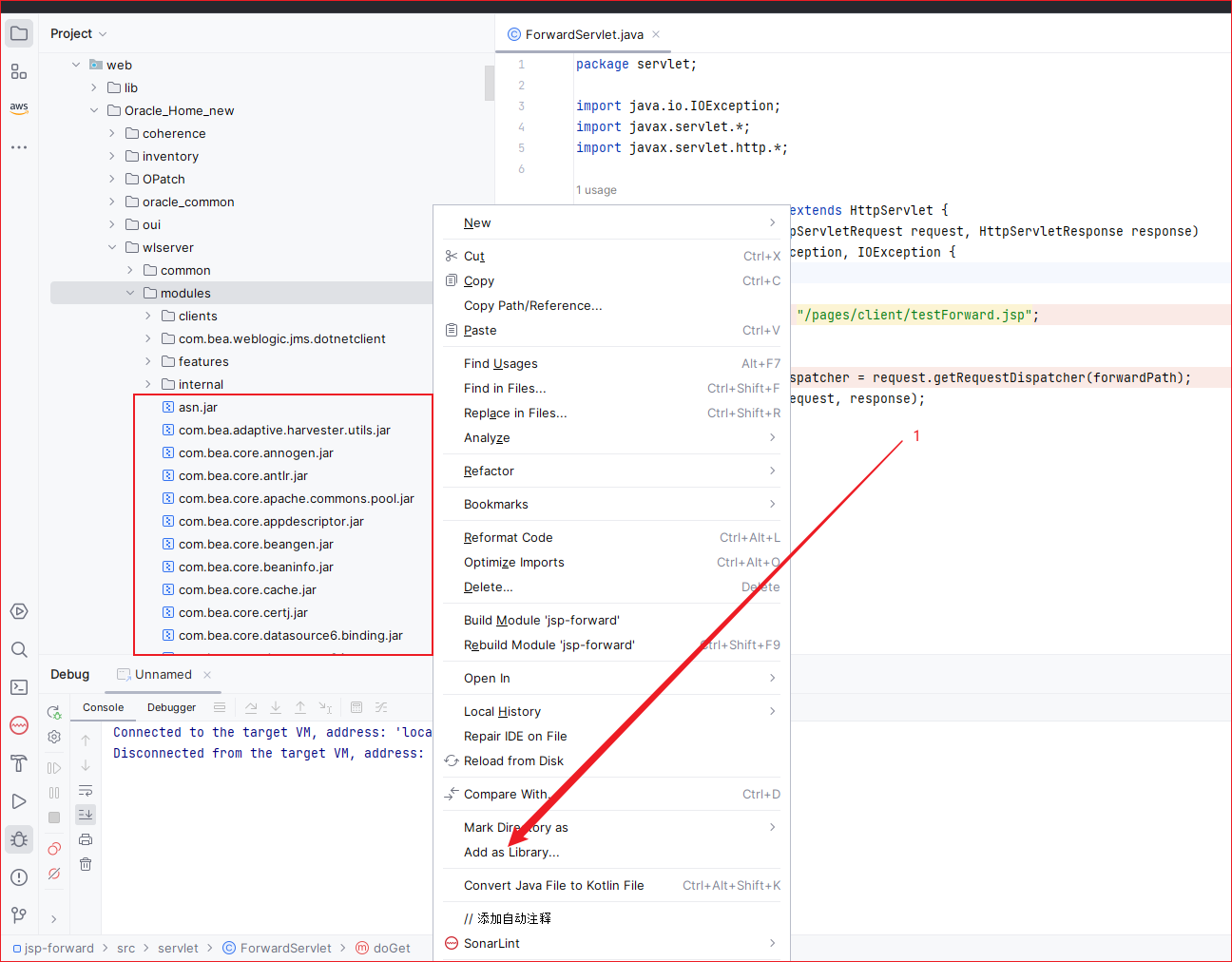Switch to the Console tab
The width and height of the screenshot is (1232, 962).
click(x=103, y=707)
